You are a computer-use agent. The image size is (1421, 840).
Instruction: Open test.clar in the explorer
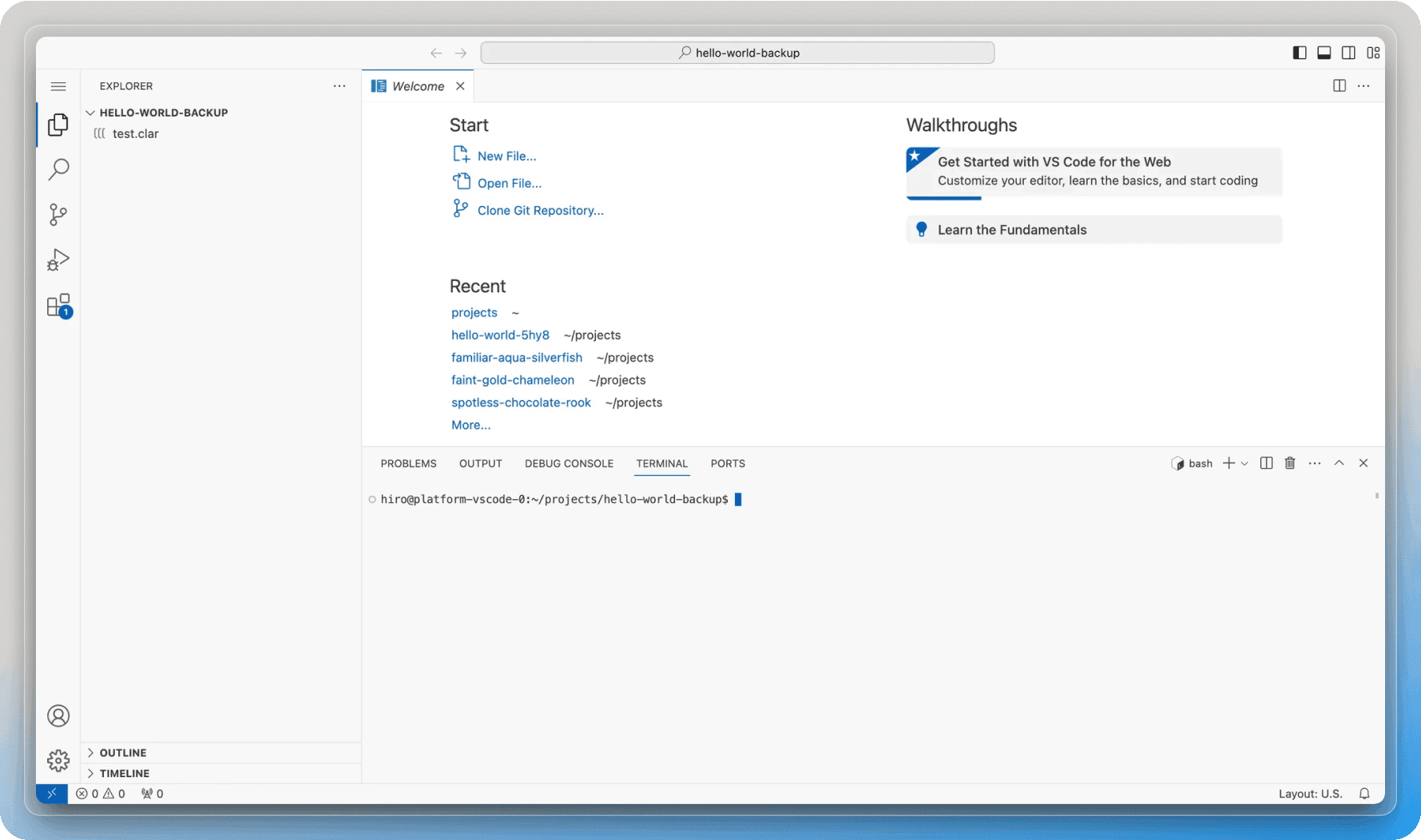(135, 133)
